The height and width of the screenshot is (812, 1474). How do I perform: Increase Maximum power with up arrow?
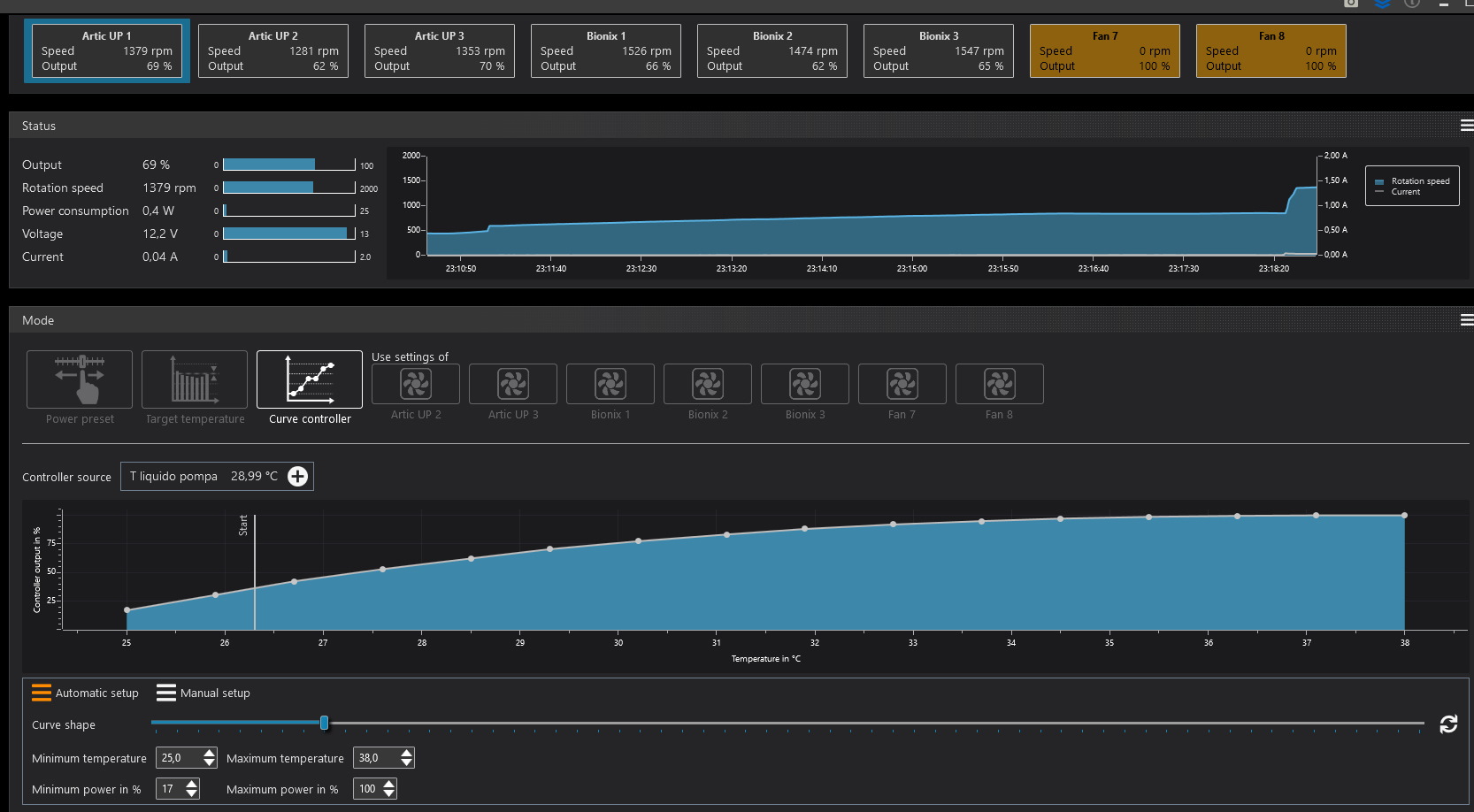pyautogui.click(x=389, y=784)
